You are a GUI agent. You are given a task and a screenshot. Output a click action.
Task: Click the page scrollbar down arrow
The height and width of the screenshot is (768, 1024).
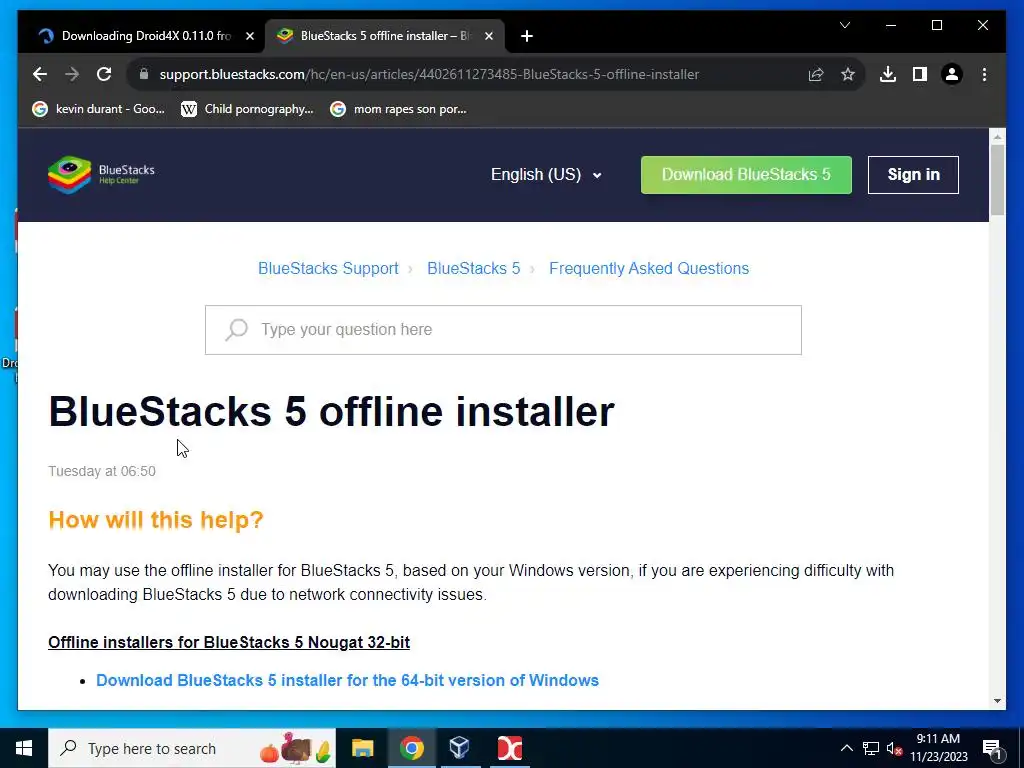coord(997,701)
